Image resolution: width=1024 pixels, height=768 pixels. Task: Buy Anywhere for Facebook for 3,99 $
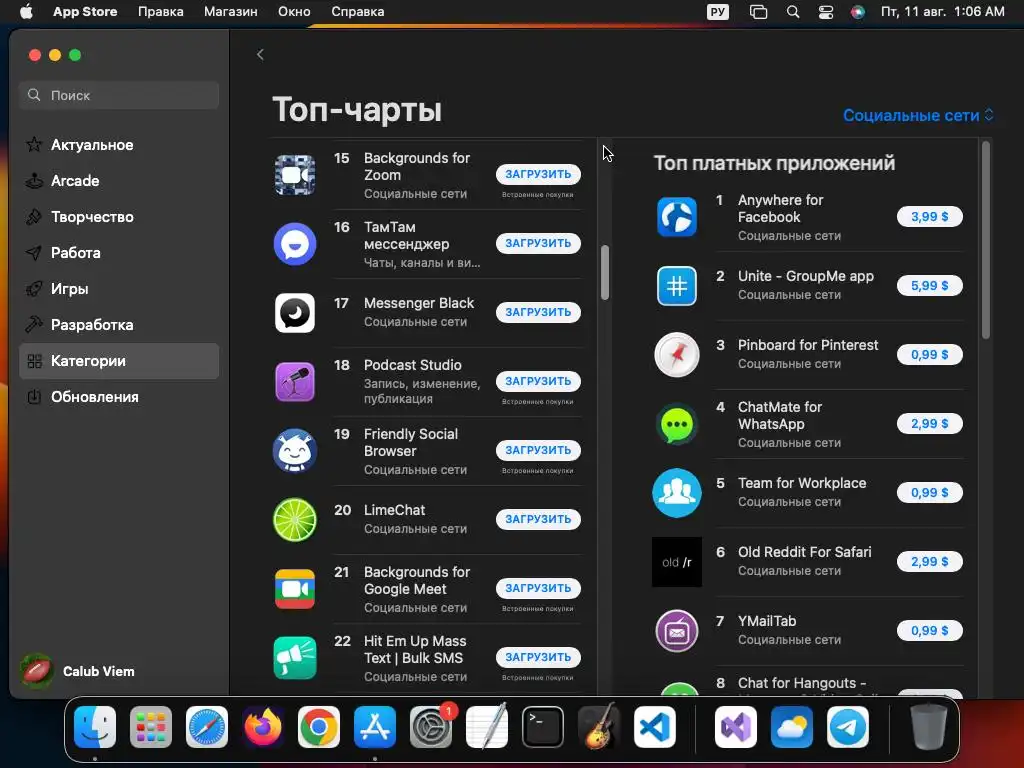929,217
